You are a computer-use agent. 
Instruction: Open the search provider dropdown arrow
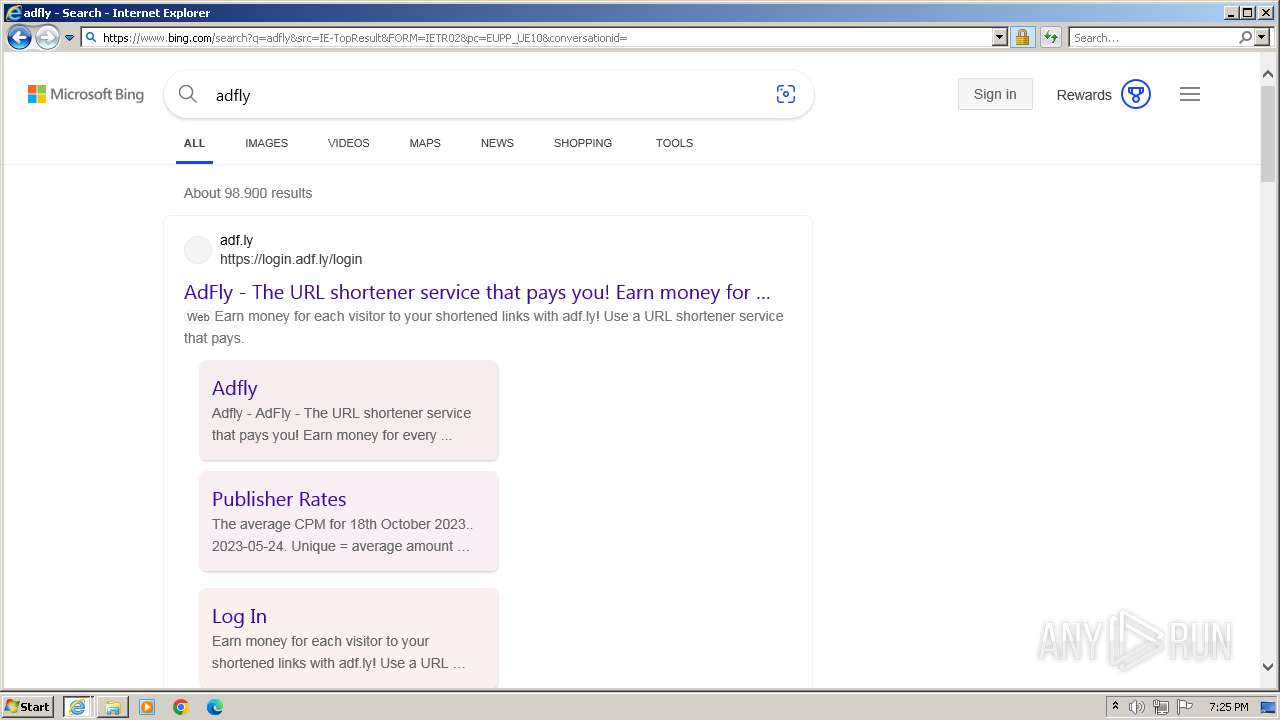pyautogui.click(x=1261, y=38)
